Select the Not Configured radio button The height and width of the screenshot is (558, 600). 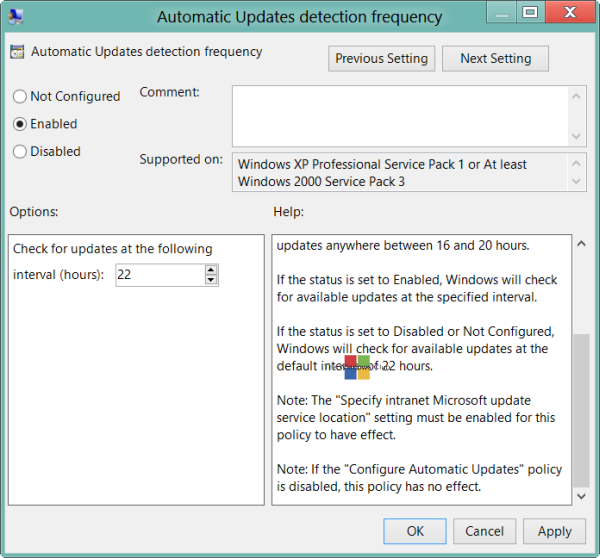point(20,97)
